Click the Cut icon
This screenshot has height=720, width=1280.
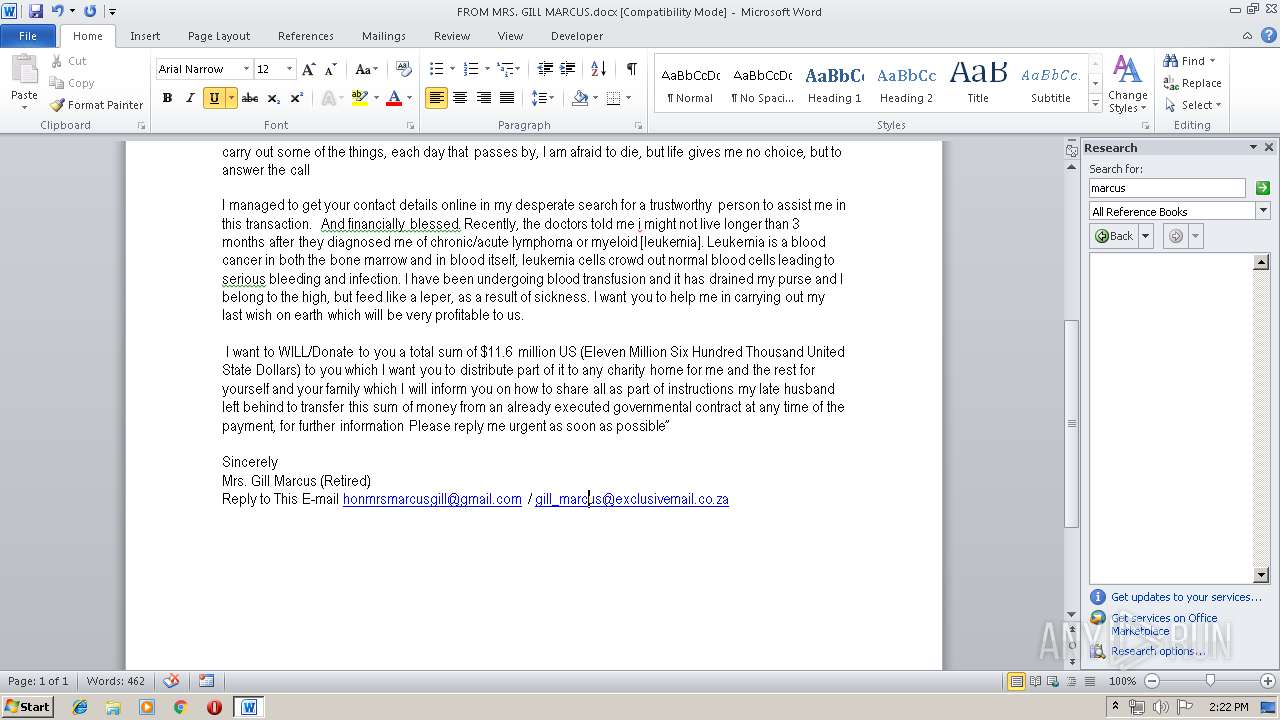58,61
